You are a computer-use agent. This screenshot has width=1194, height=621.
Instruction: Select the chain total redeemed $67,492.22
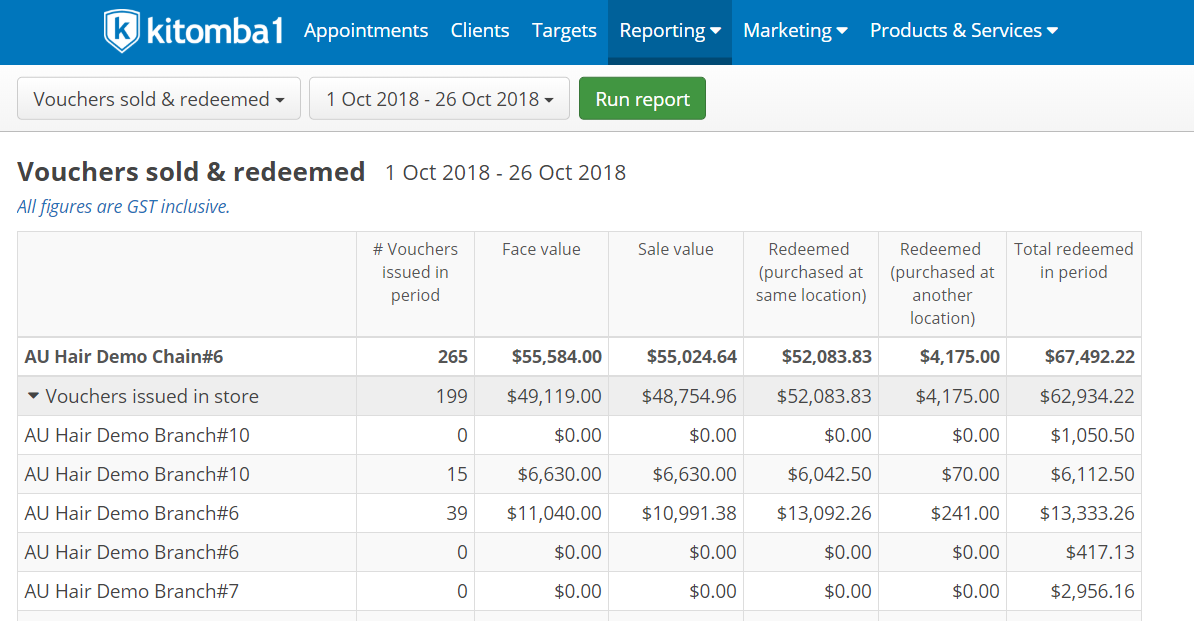tap(1090, 356)
